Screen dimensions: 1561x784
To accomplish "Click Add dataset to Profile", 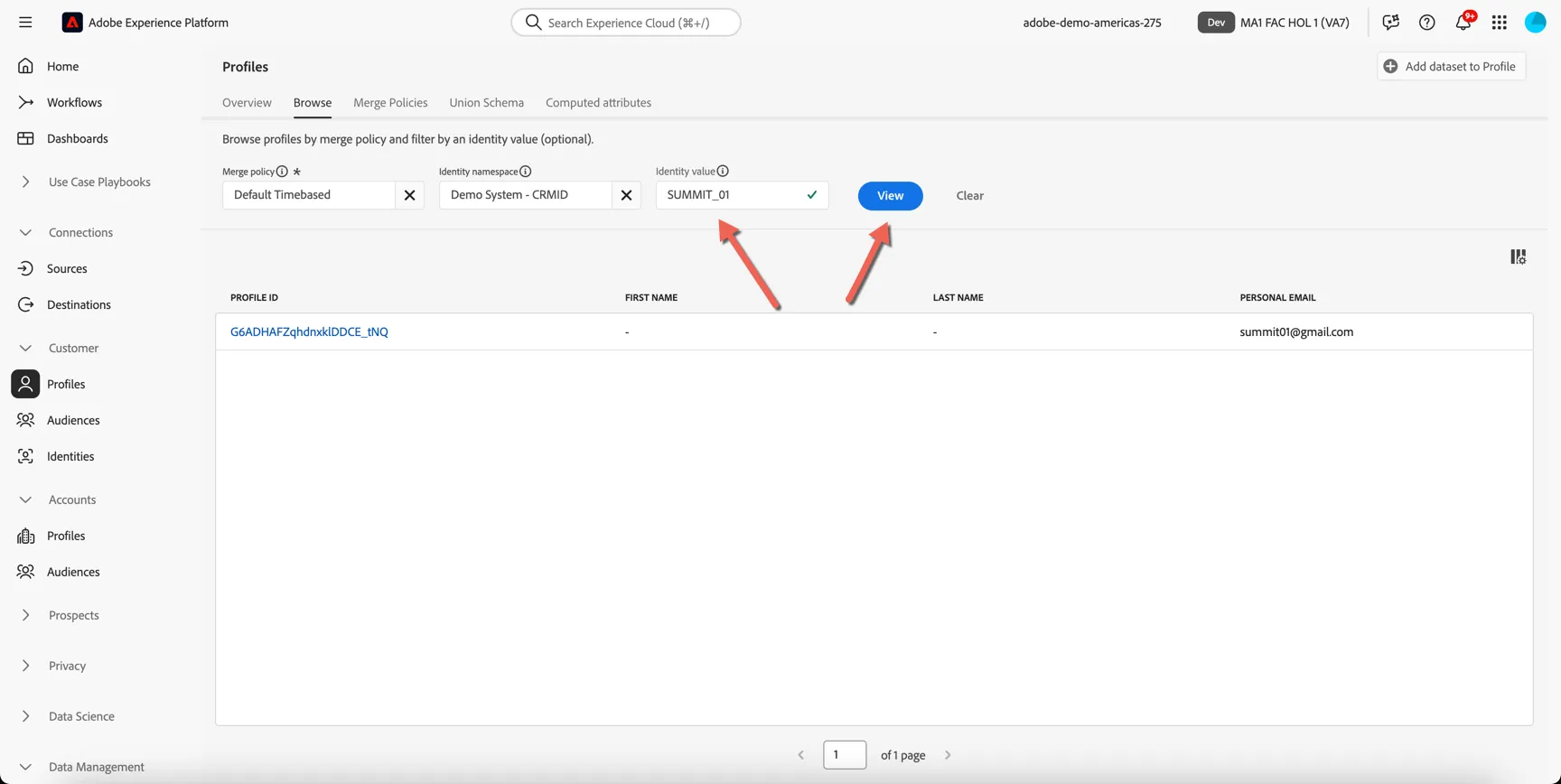I will (1451, 67).
